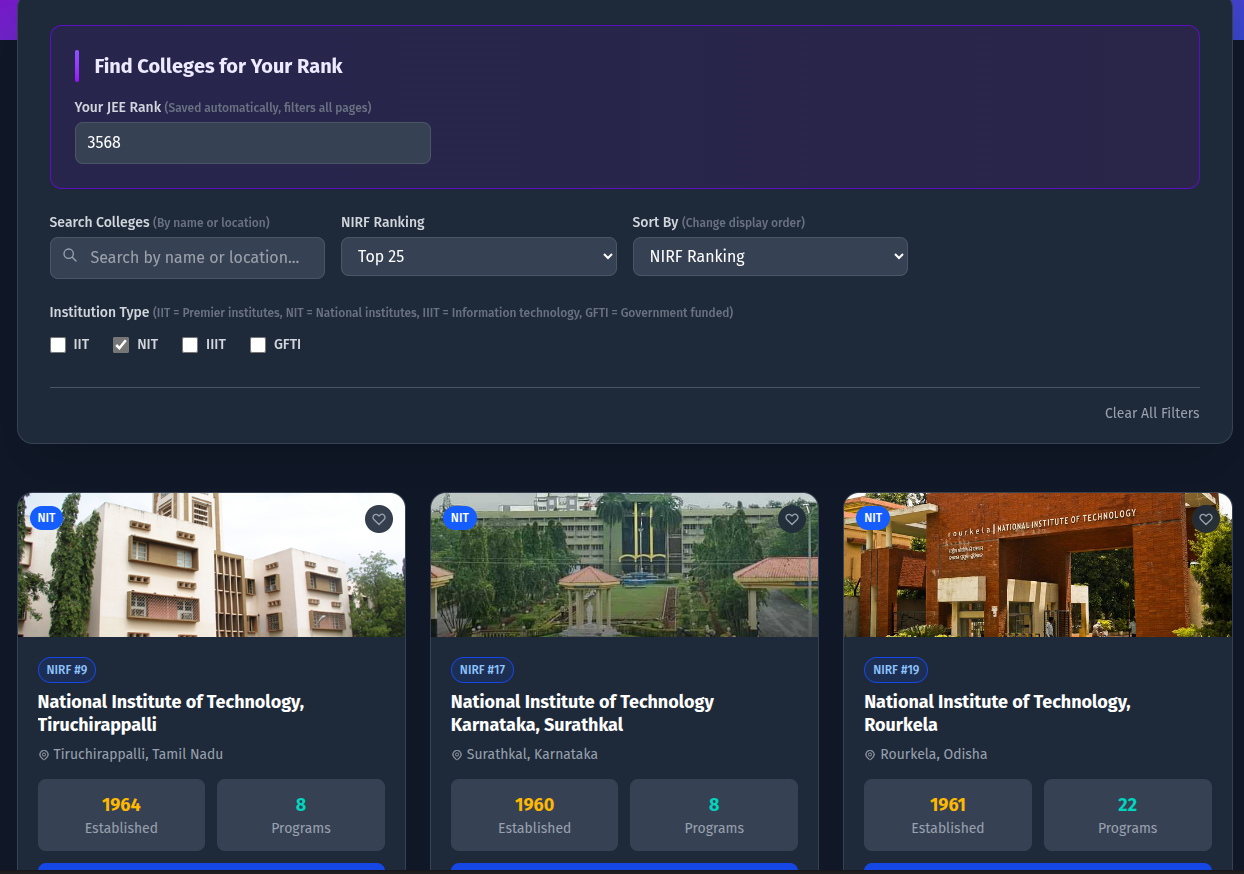Click the NIT tag on Rourkela photo

873,518
